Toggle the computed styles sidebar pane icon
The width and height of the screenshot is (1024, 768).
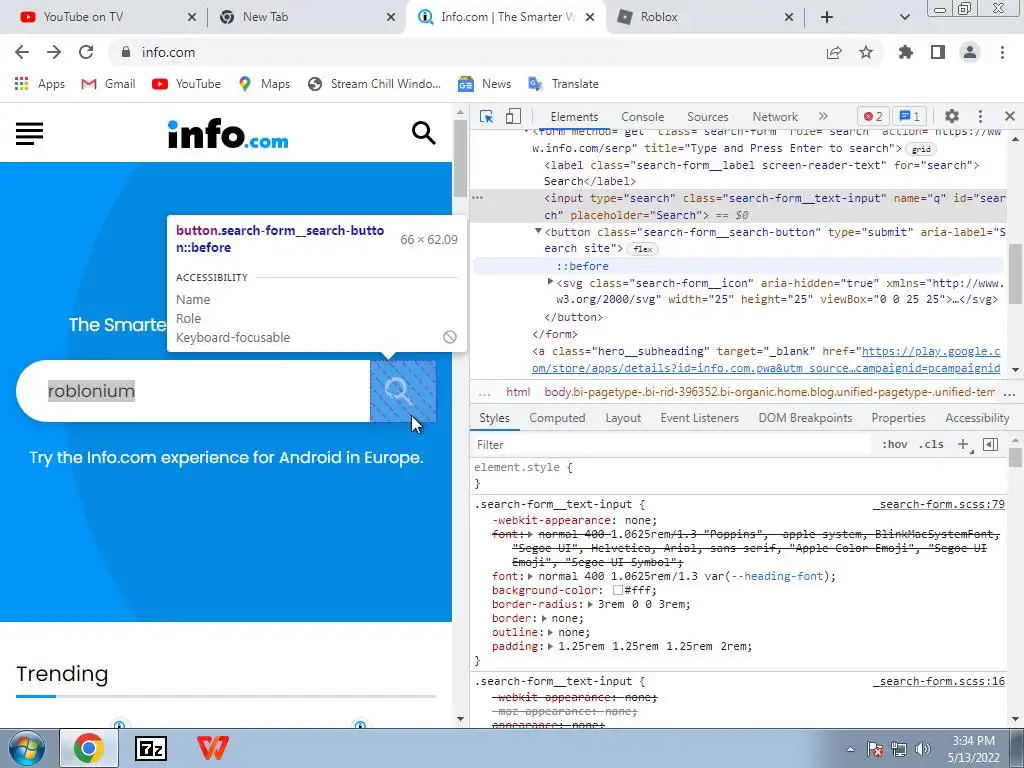990,444
